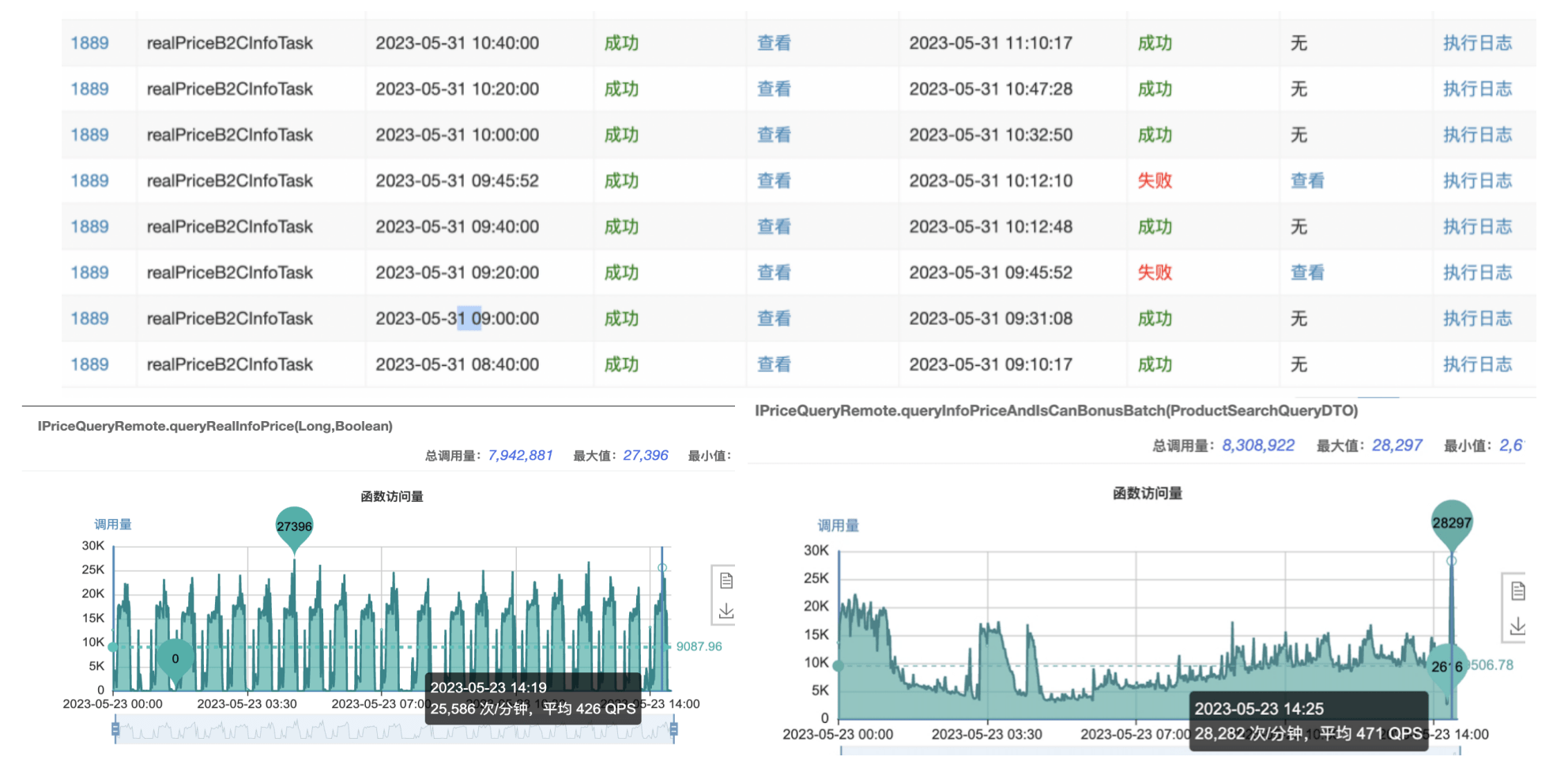Click start time 2023-05-31 09:00:00
The height and width of the screenshot is (768, 1568).
(x=457, y=318)
